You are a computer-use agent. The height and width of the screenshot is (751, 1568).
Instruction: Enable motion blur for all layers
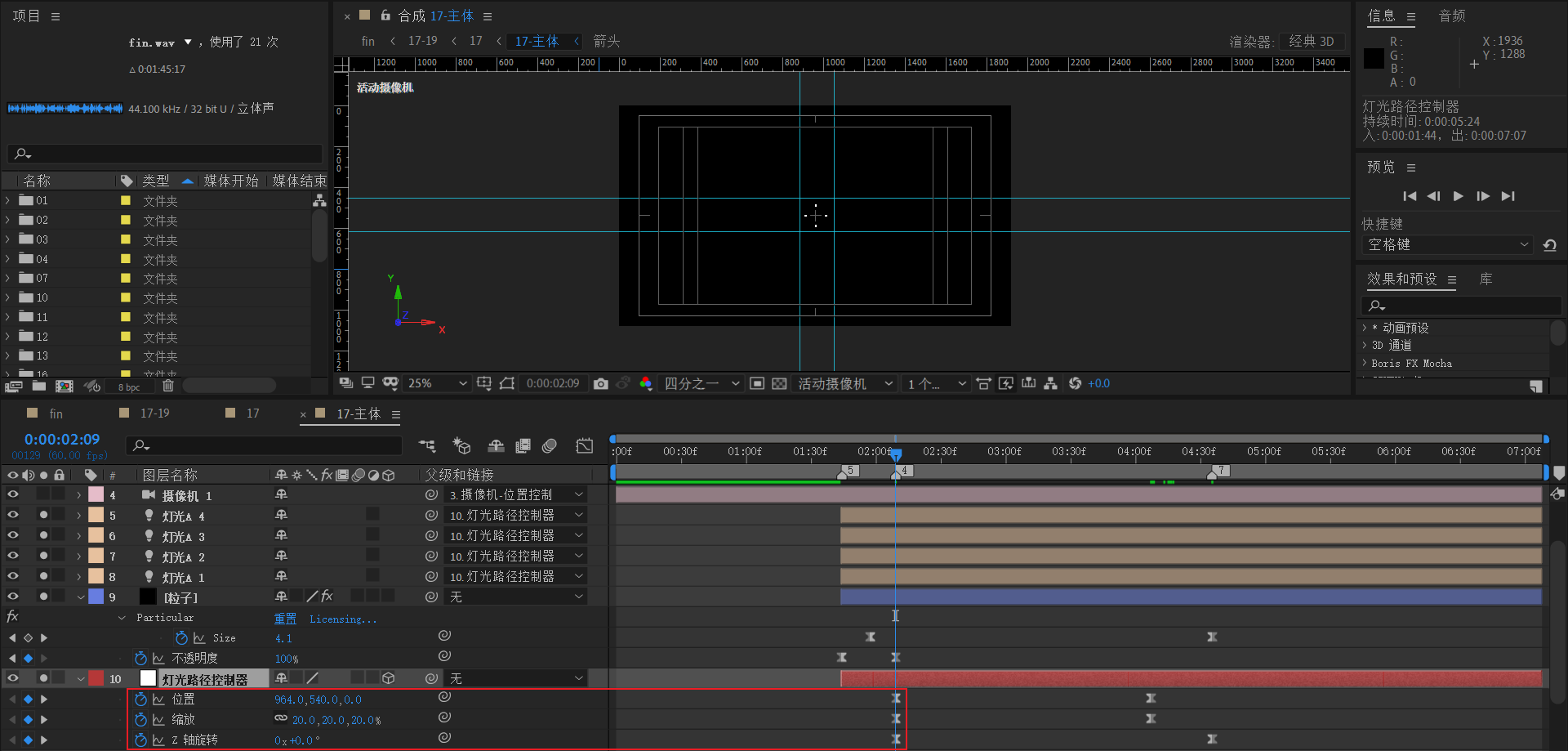(550, 445)
